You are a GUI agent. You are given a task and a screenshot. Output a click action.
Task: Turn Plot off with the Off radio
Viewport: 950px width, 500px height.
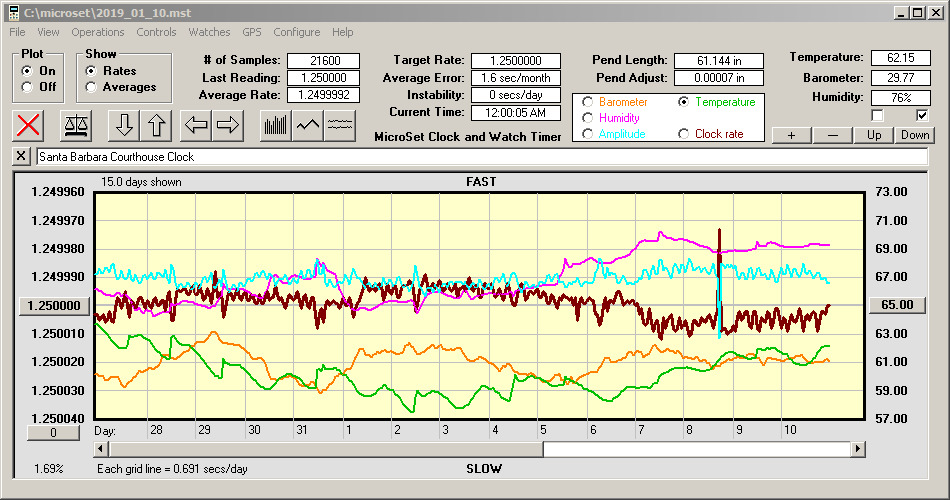pos(27,87)
